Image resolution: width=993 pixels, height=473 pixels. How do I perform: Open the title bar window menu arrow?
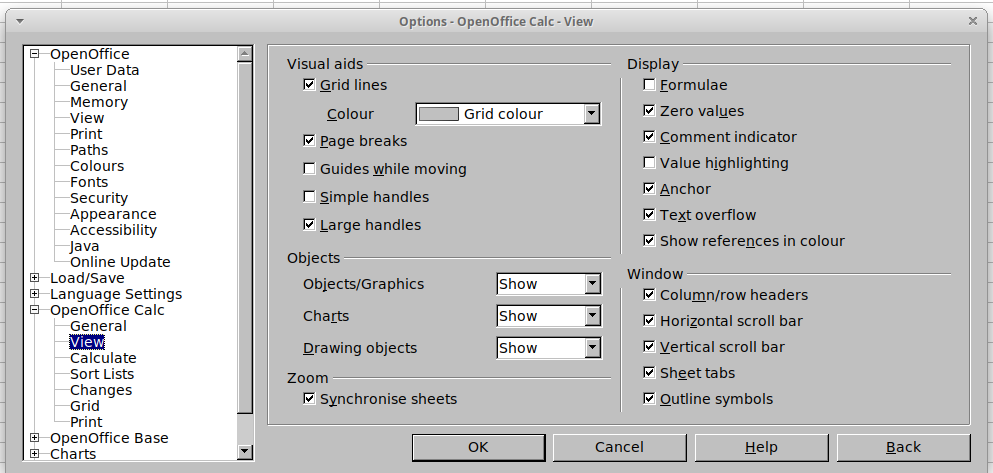[20, 21]
